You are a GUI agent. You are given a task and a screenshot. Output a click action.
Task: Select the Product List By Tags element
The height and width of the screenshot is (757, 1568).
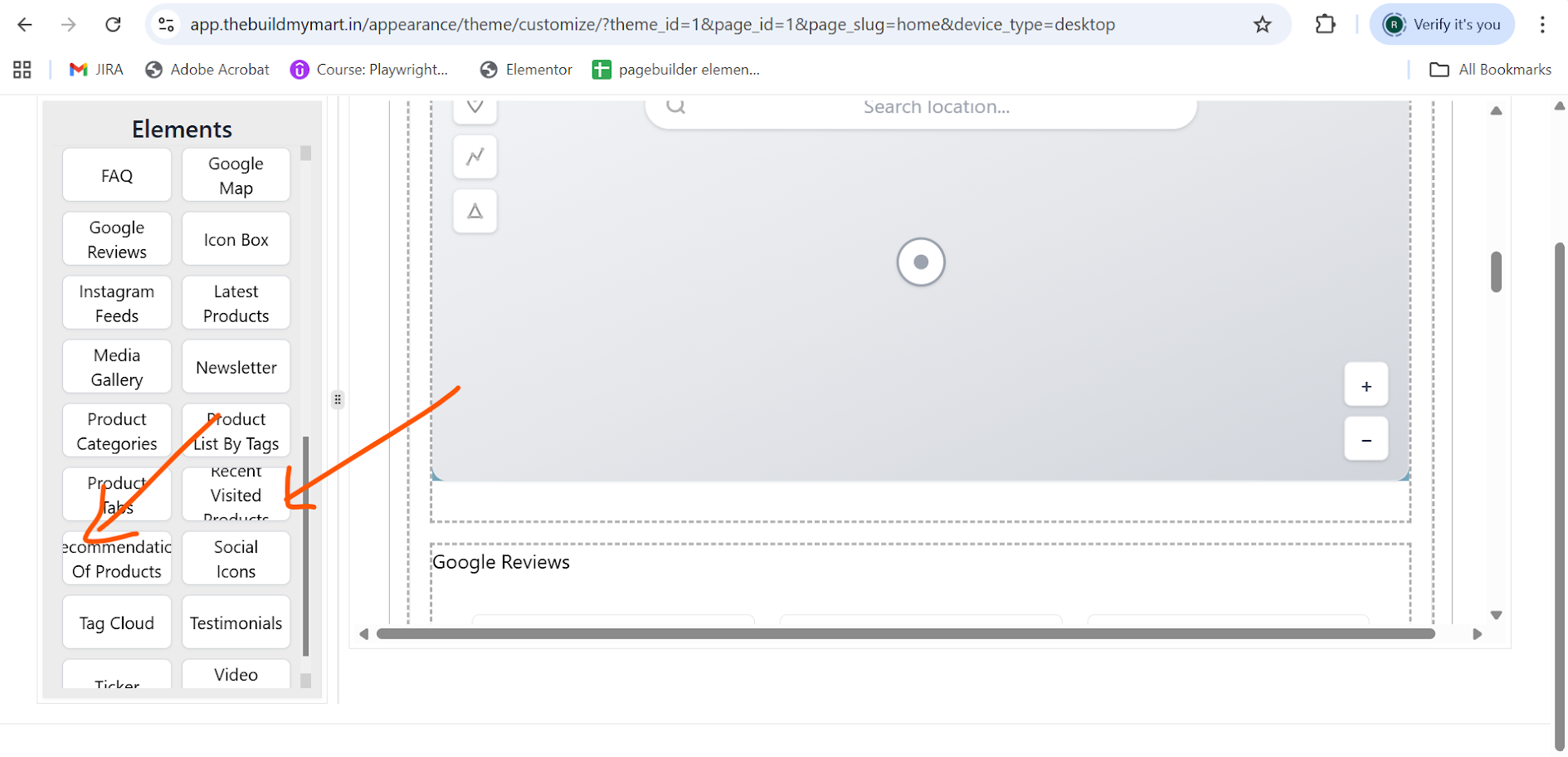[236, 431]
